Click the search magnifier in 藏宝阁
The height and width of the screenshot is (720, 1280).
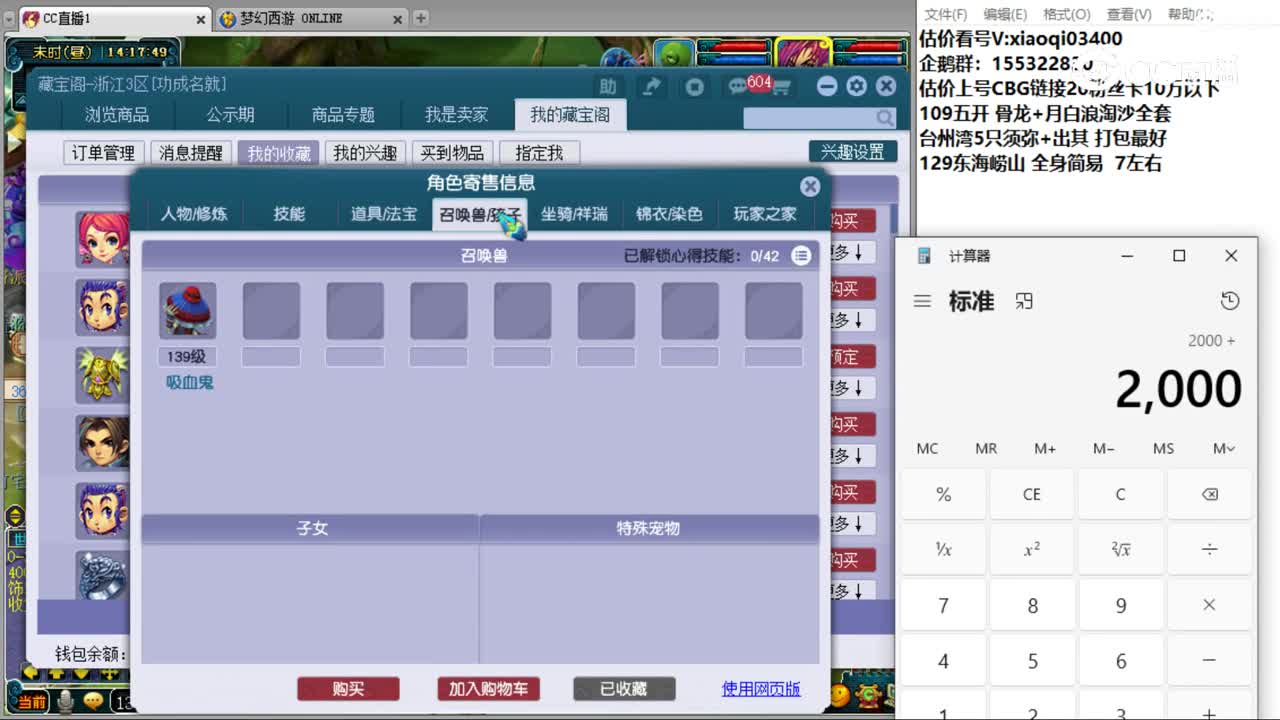click(884, 118)
